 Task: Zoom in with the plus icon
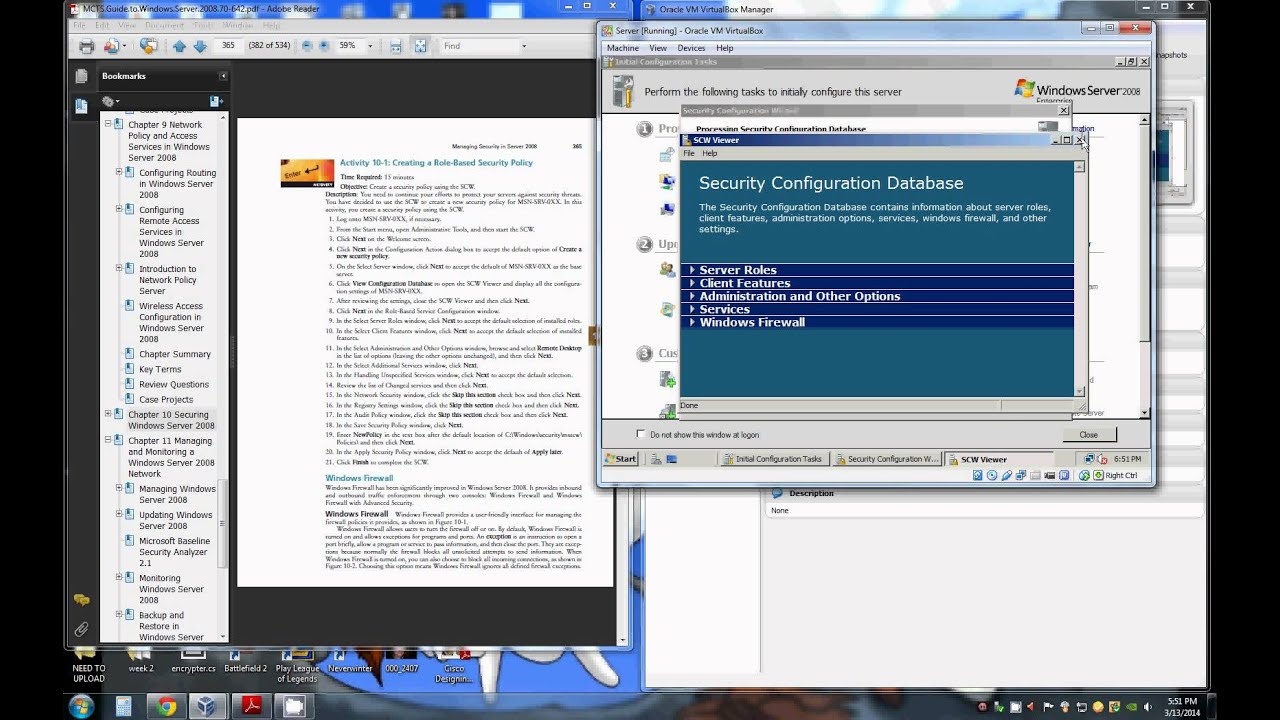point(325,46)
